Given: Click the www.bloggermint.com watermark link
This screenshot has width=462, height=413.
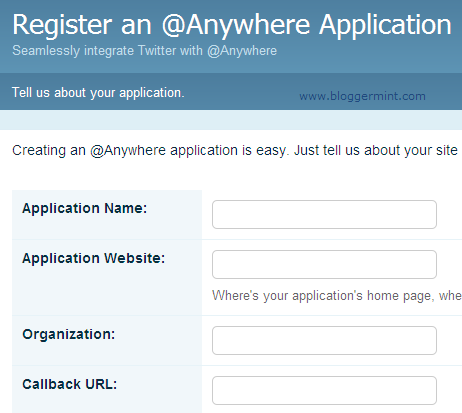Looking at the screenshot, I should [x=362, y=96].
